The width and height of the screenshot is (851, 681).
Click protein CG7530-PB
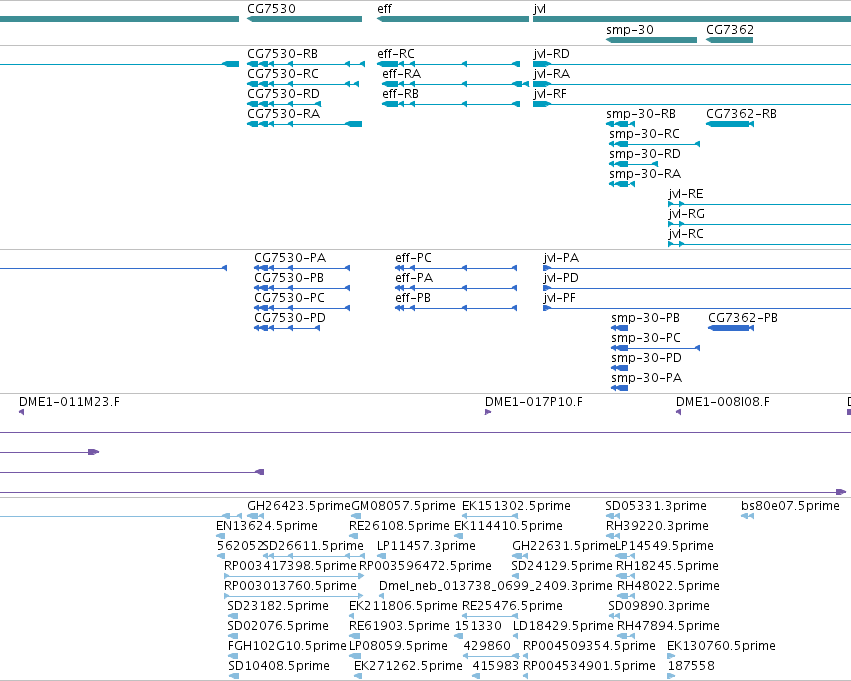[x=302, y=288]
